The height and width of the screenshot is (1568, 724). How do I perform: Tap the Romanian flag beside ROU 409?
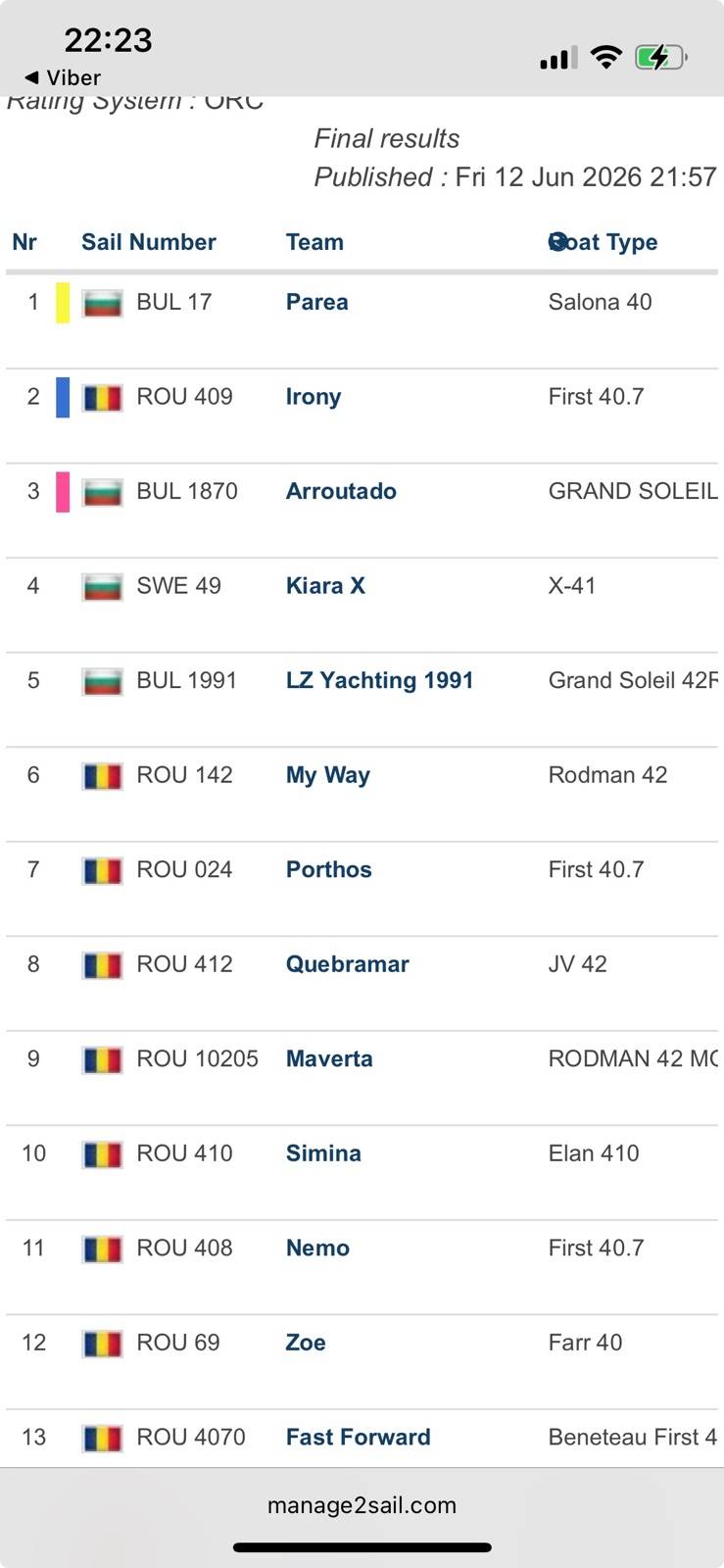pyautogui.click(x=102, y=397)
